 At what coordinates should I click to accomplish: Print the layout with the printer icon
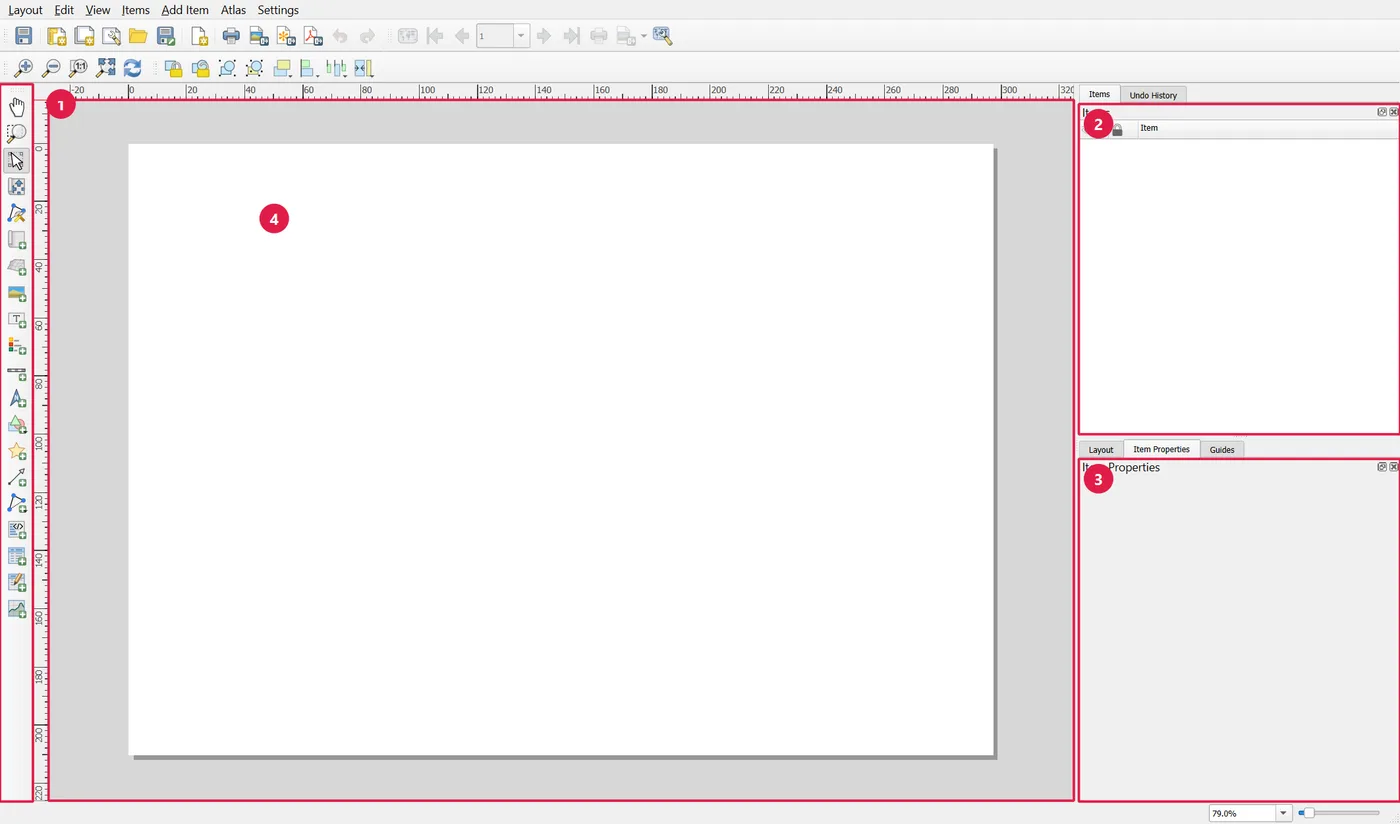click(x=231, y=36)
